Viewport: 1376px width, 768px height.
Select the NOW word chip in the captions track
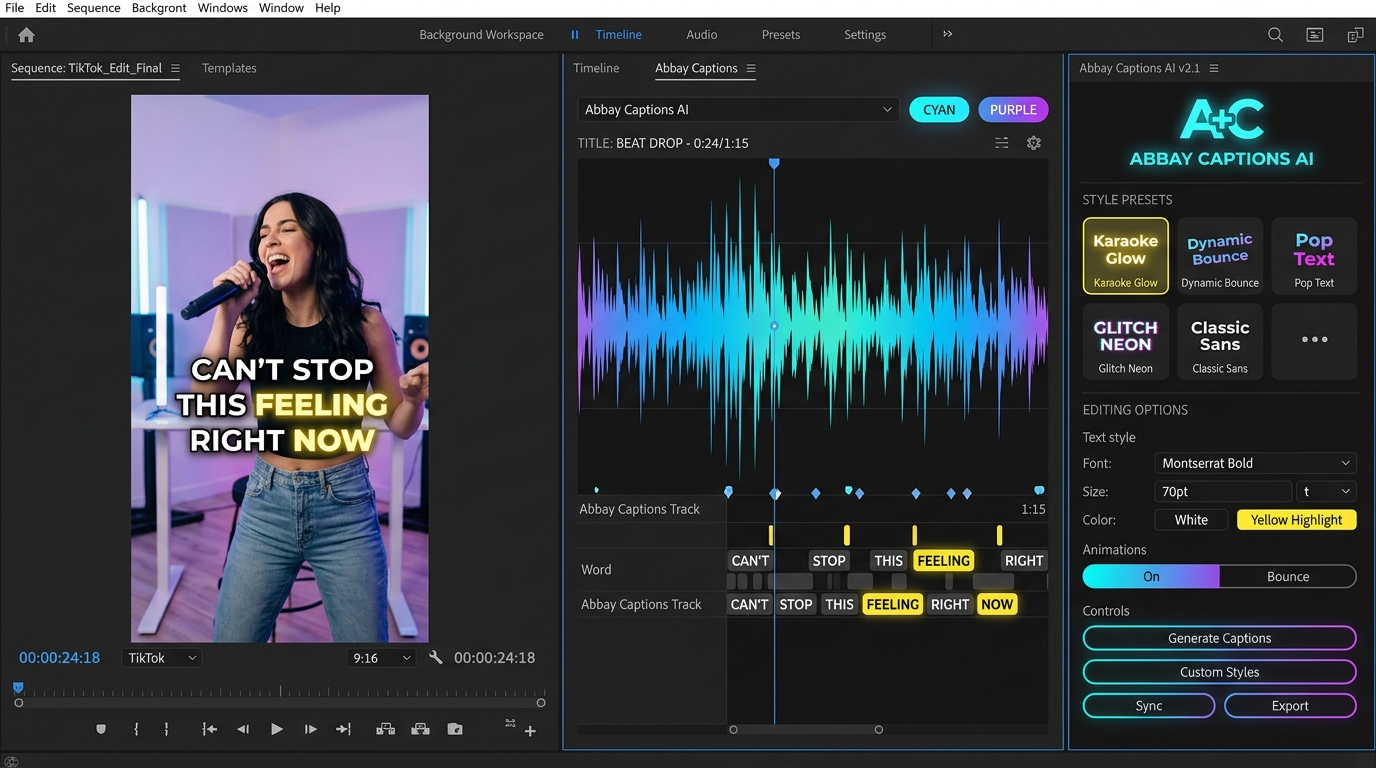pos(997,604)
